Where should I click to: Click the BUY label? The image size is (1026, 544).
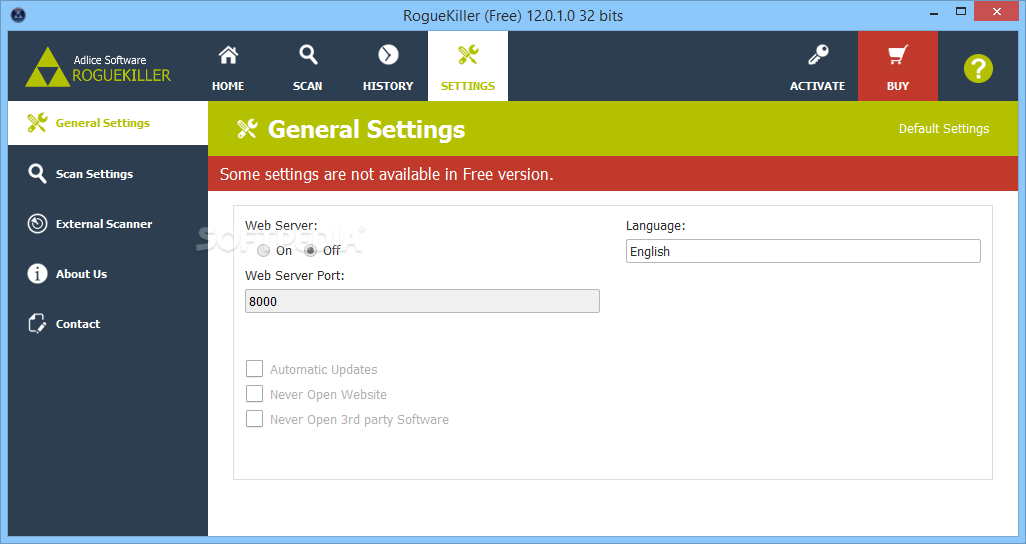pyautogui.click(x=898, y=86)
